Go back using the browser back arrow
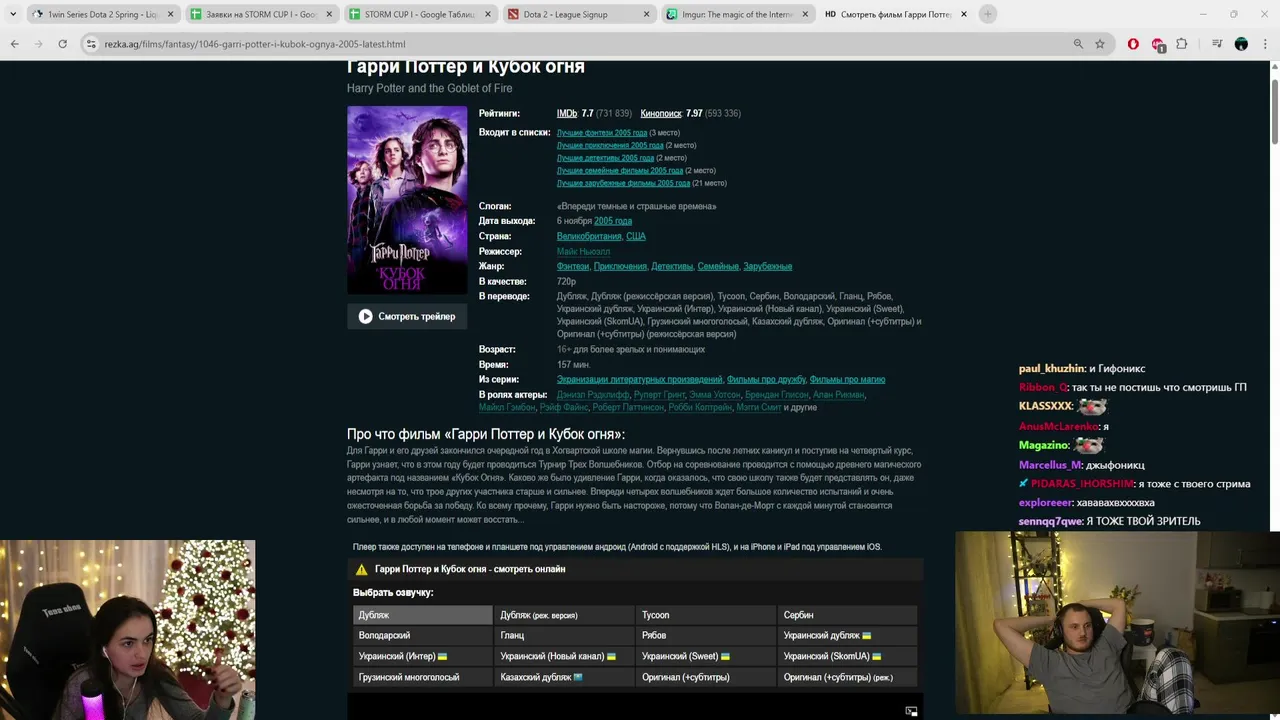This screenshot has width=1280, height=720. coord(14,44)
